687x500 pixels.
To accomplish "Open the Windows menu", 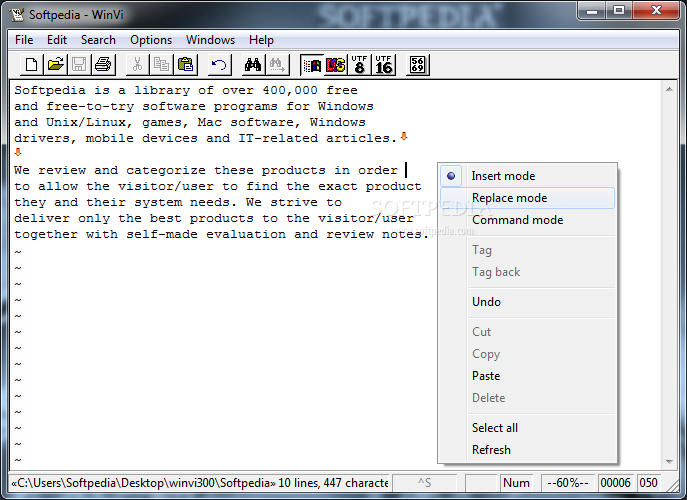I will (210, 40).
